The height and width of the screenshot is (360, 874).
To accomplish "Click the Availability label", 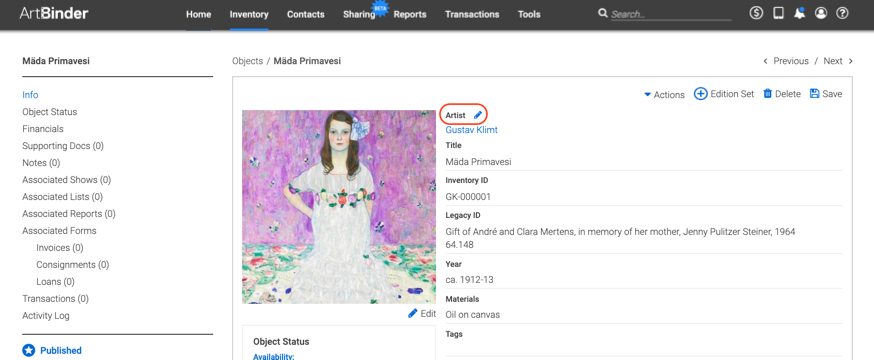I will tap(274, 356).
